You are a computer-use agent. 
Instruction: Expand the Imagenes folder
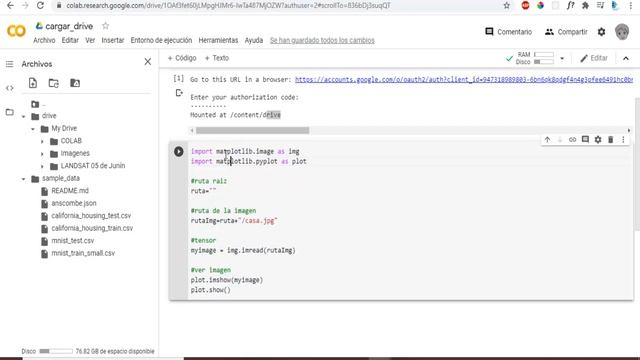coord(42,154)
